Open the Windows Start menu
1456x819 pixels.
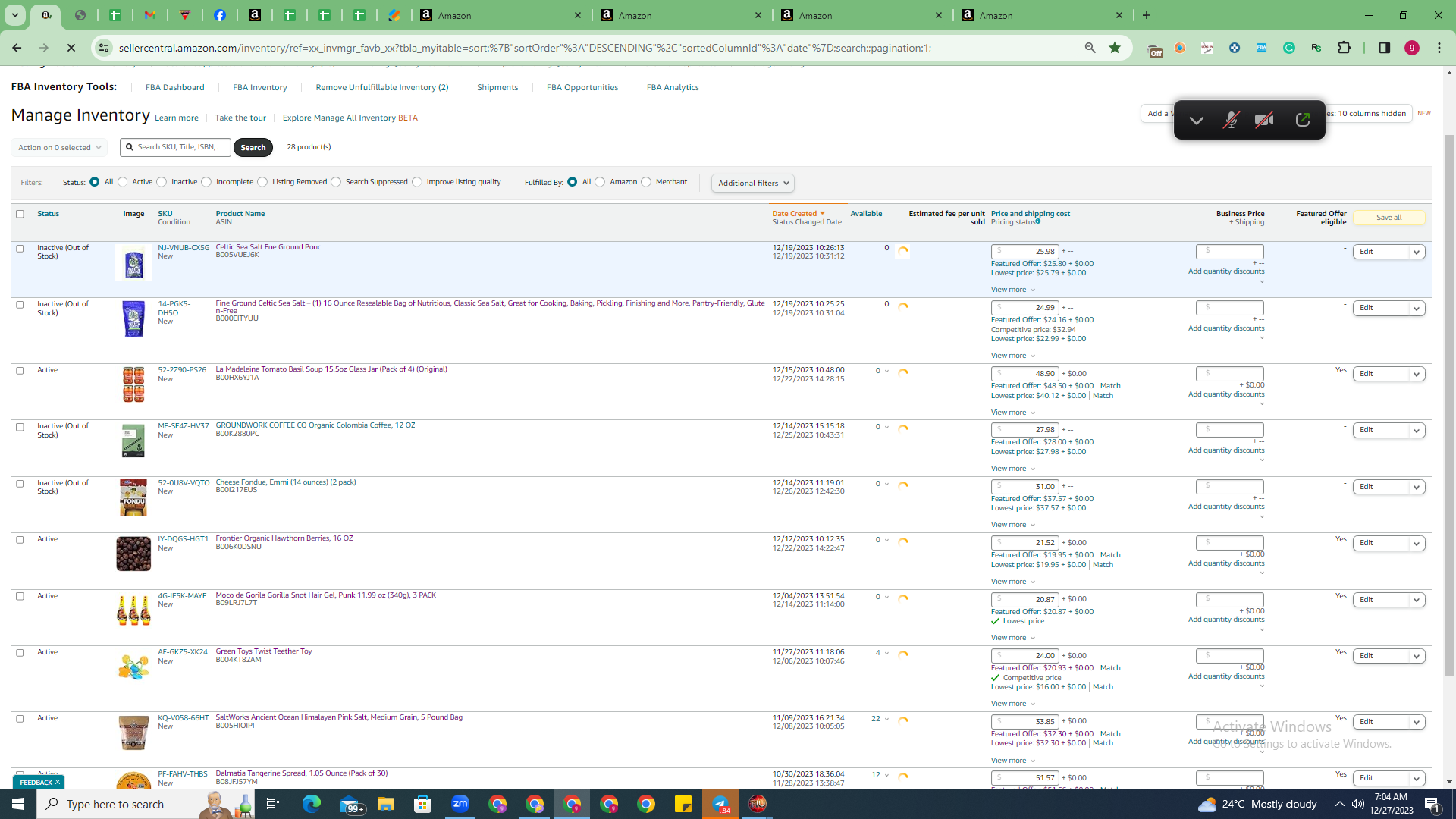(x=18, y=804)
